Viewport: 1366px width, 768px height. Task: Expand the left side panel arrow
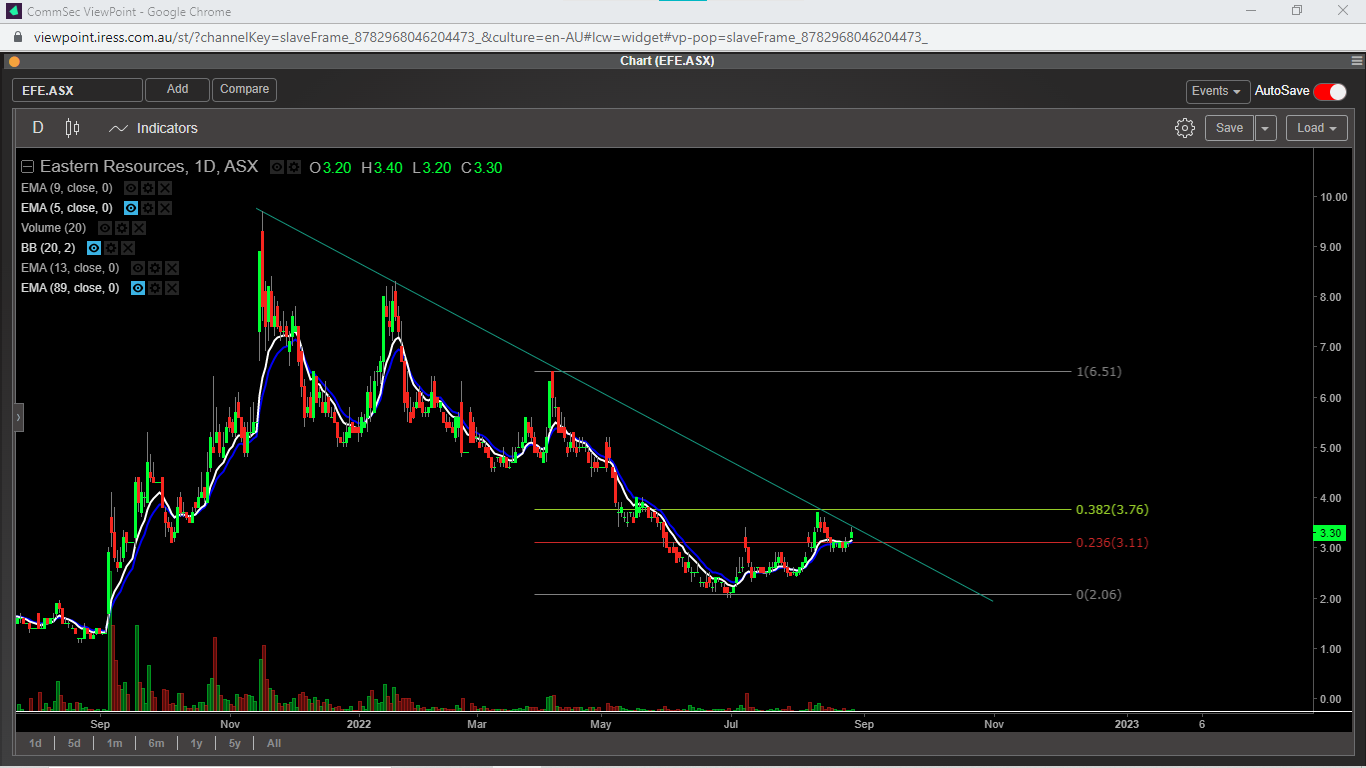tap(18, 417)
